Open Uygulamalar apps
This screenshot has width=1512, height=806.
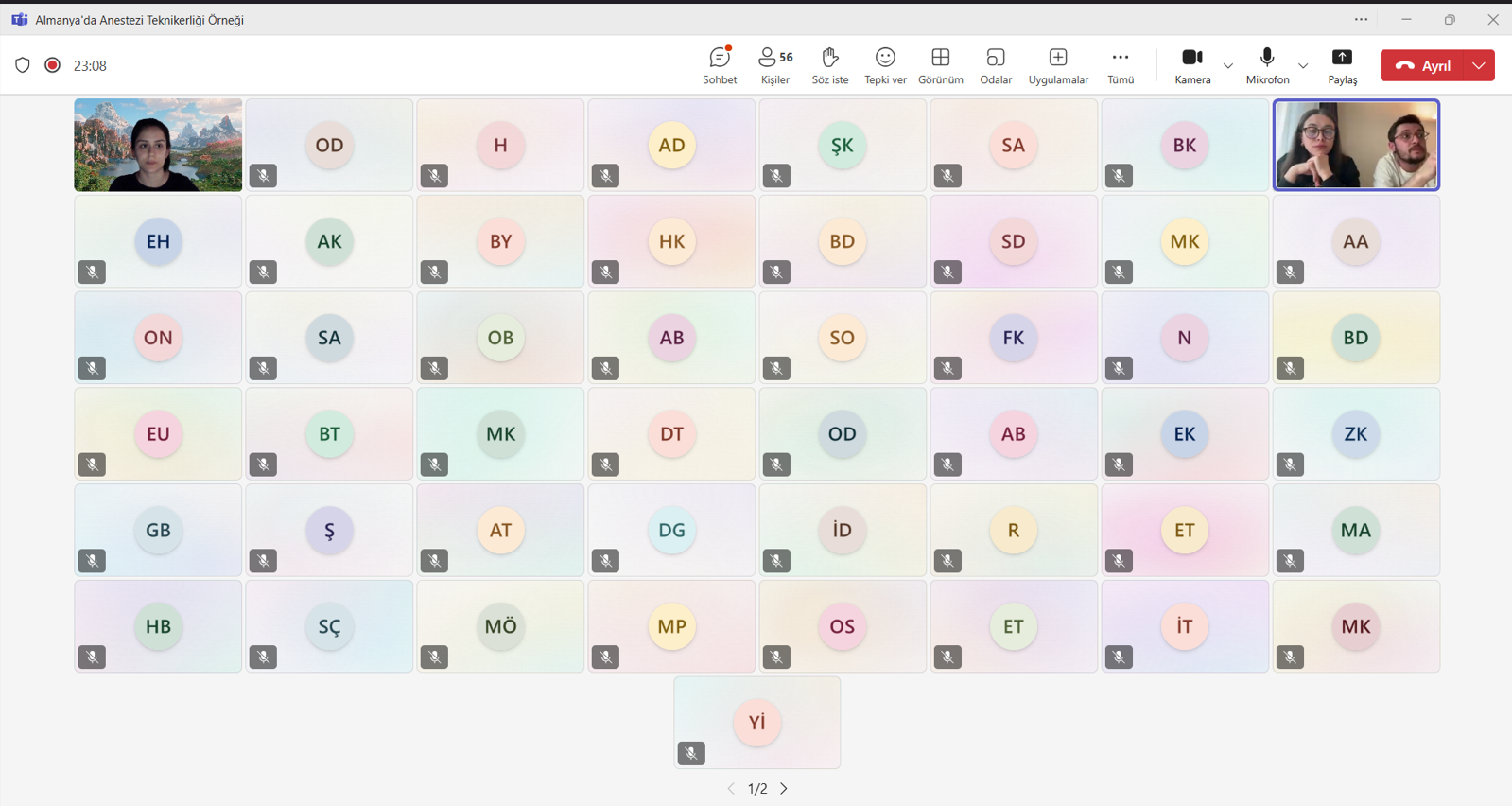1058,65
